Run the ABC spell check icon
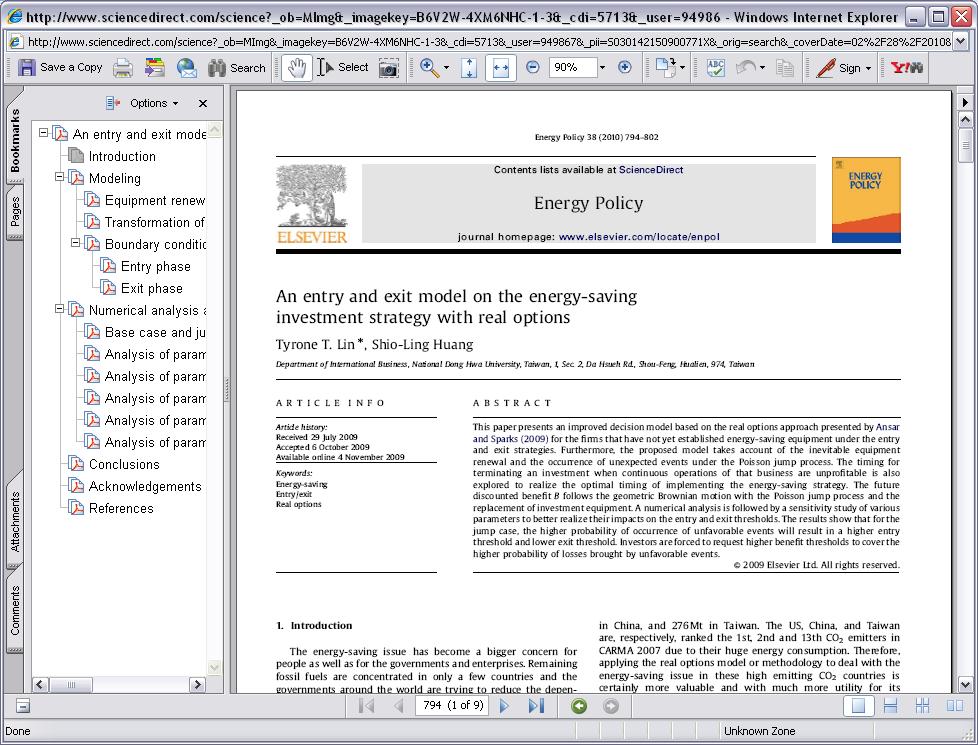Image resolution: width=978 pixels, height=745 pixels. [x=715, y=67]
